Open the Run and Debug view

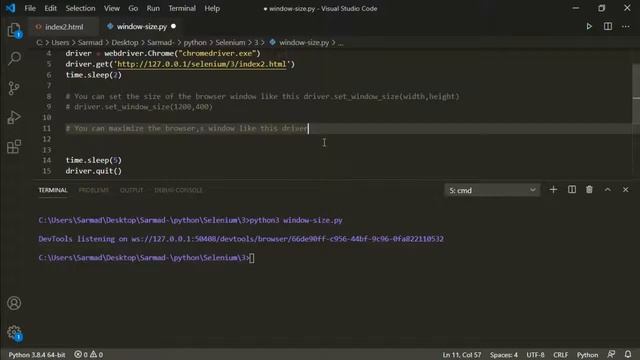pyautogui.click(x=14, y=118)
